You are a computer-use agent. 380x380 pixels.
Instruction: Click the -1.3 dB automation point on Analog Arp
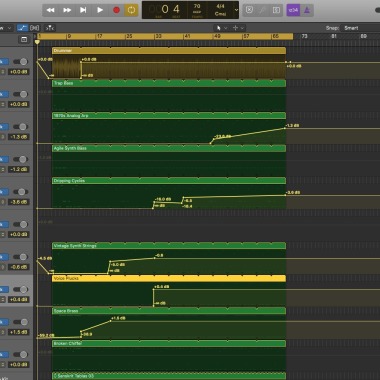point(286,128)
